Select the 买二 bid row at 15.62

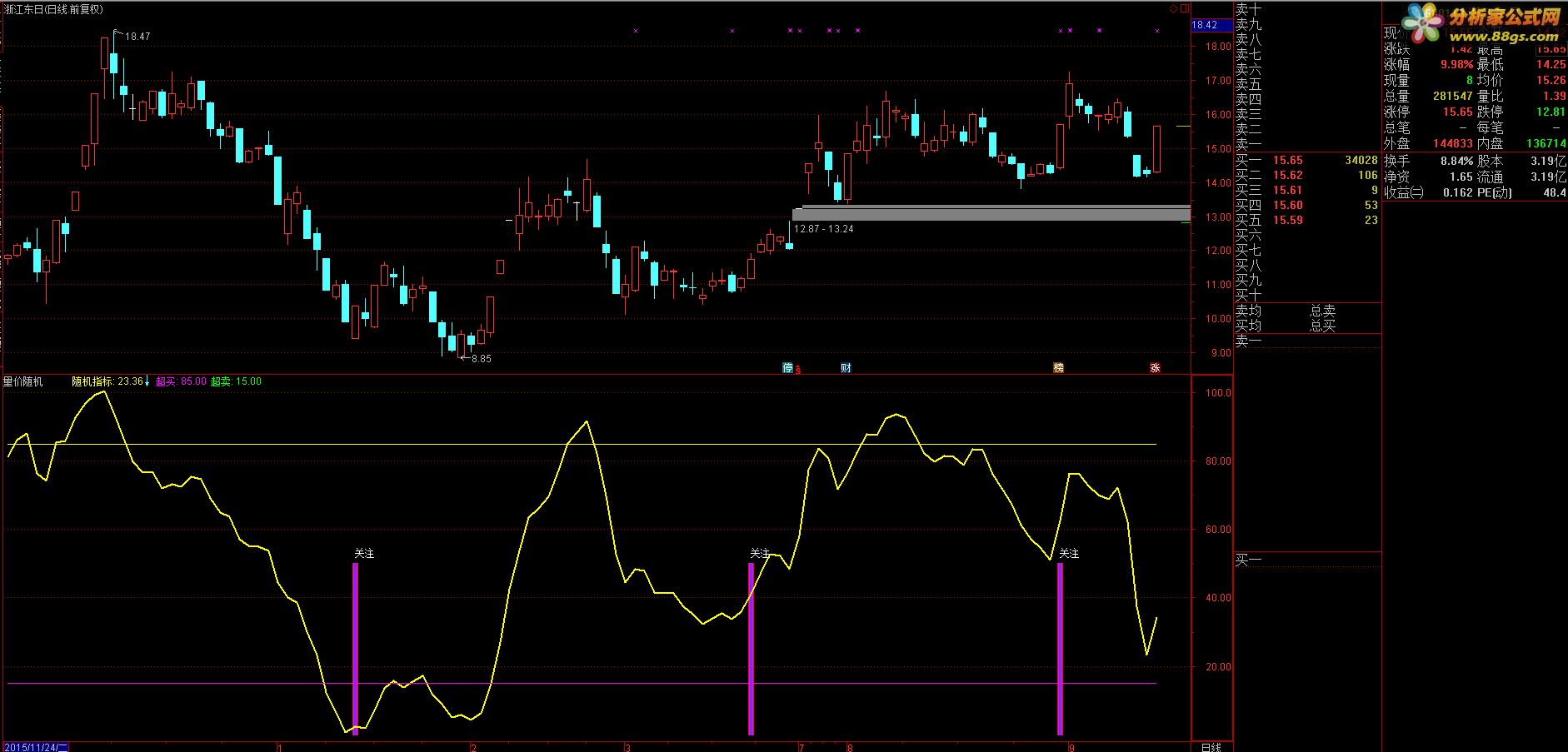click(1306, 175)
